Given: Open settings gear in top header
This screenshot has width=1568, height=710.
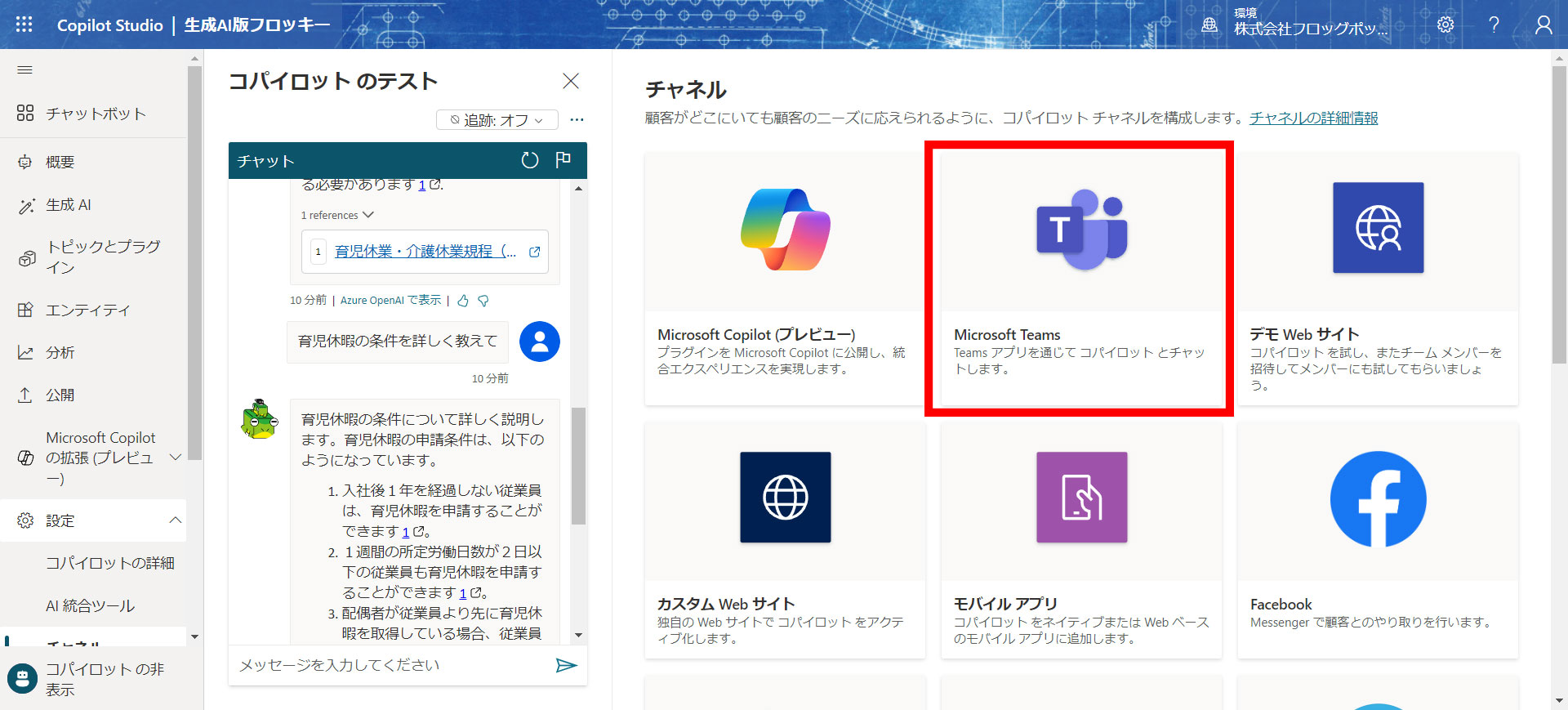Looking at the screenshot, I should tap(1445, 25).
